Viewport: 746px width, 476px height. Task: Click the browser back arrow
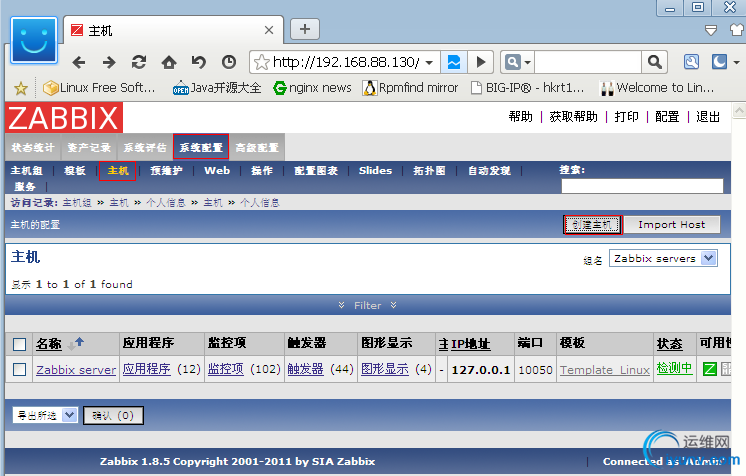click(79, 62)
